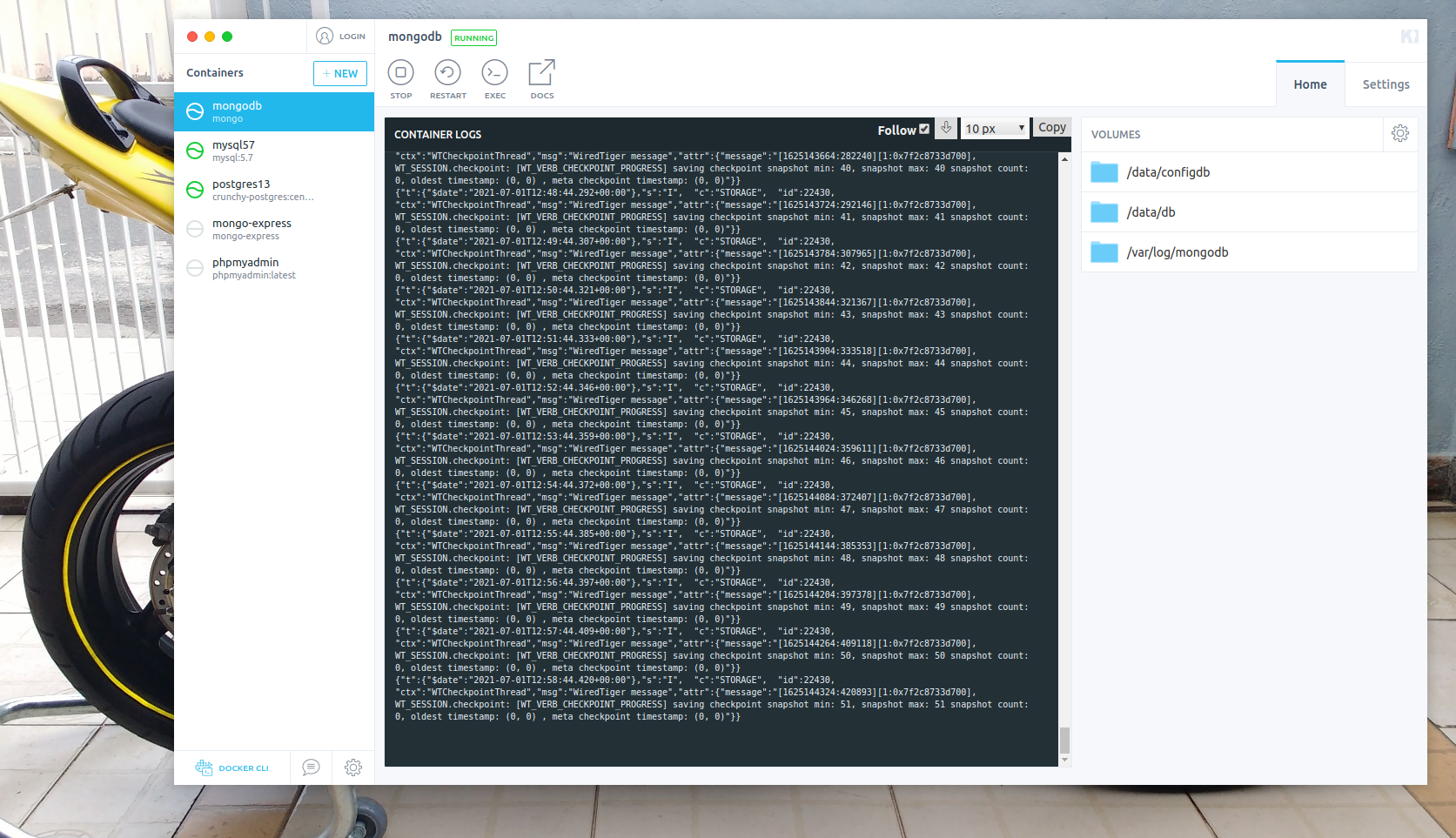Click postgres13 running status icon
Screen dimensions: 1456x838
tap(195, 190)
